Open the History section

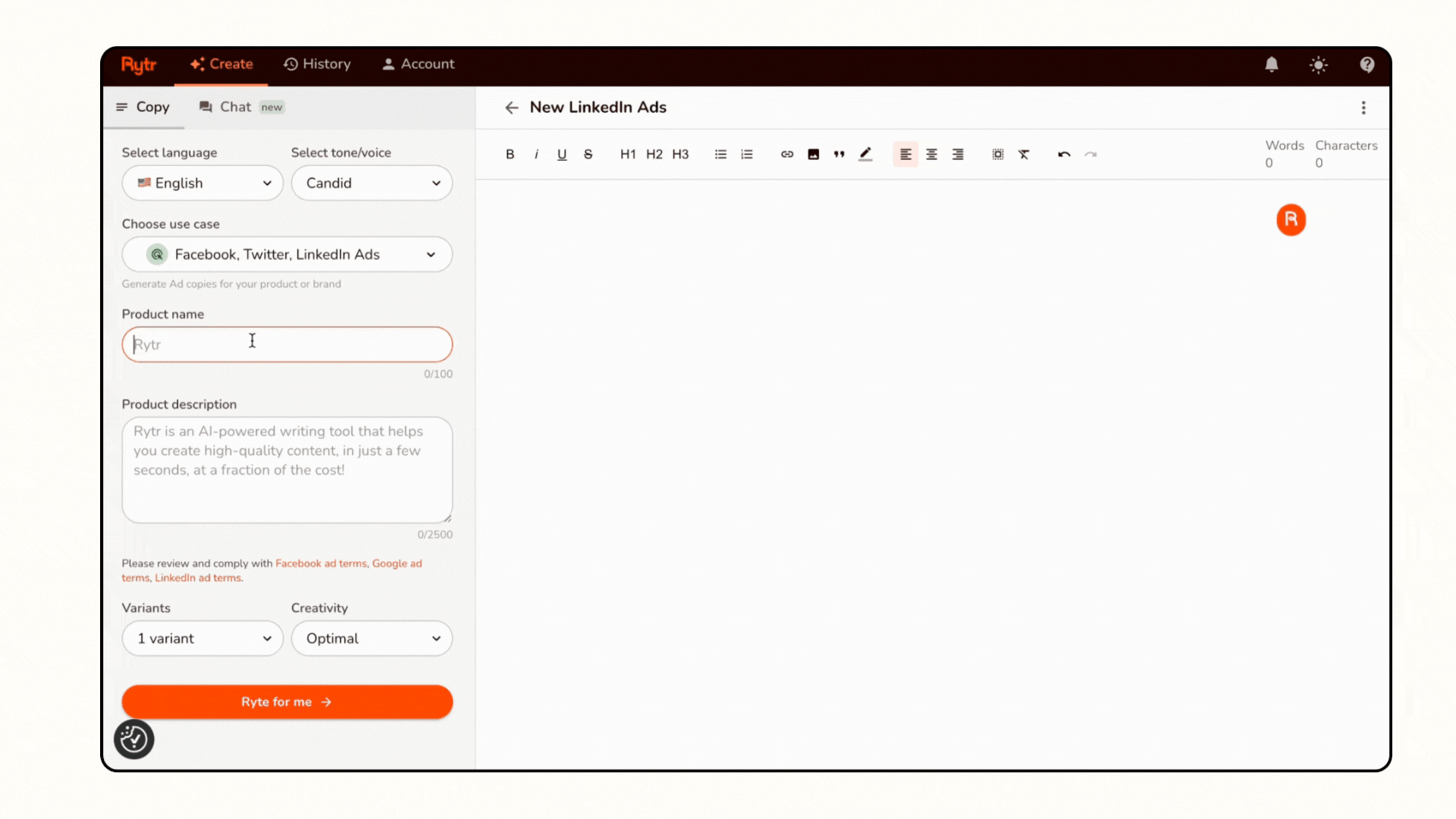click(x=317, y=64)
